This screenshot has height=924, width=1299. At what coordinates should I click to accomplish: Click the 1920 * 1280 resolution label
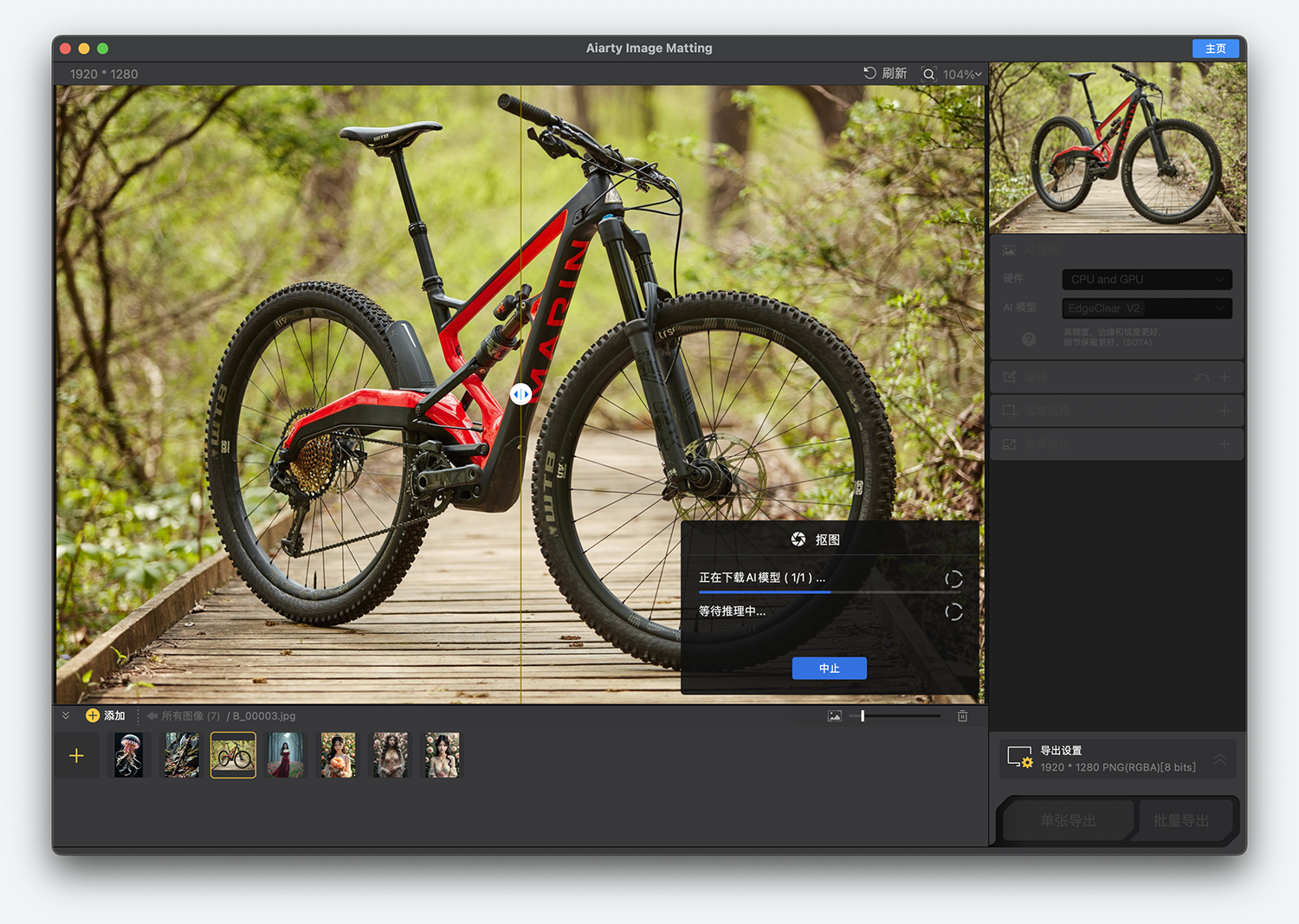coord(104,74)
